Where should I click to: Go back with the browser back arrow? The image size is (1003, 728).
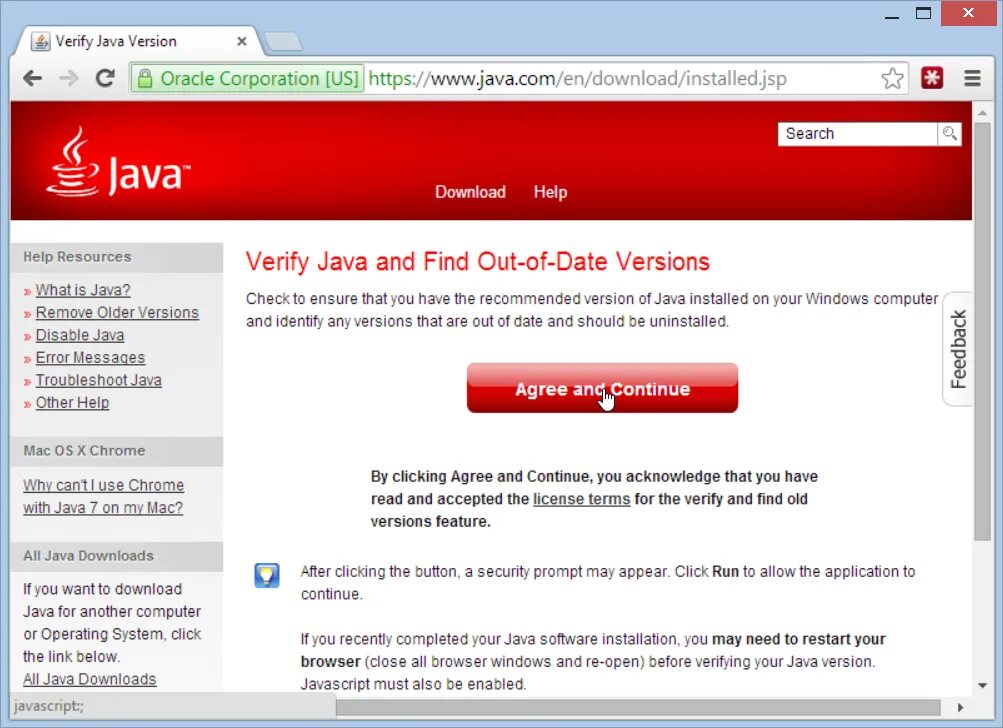coord(32,79)
